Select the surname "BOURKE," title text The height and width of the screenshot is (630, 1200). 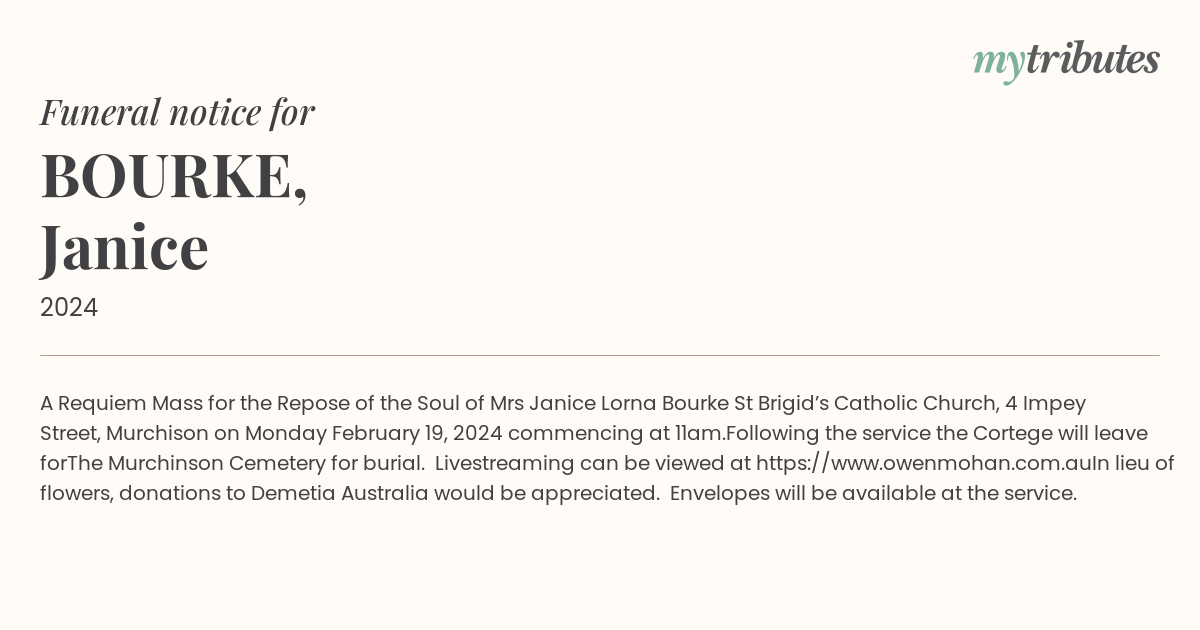click(x=174, y=177)
